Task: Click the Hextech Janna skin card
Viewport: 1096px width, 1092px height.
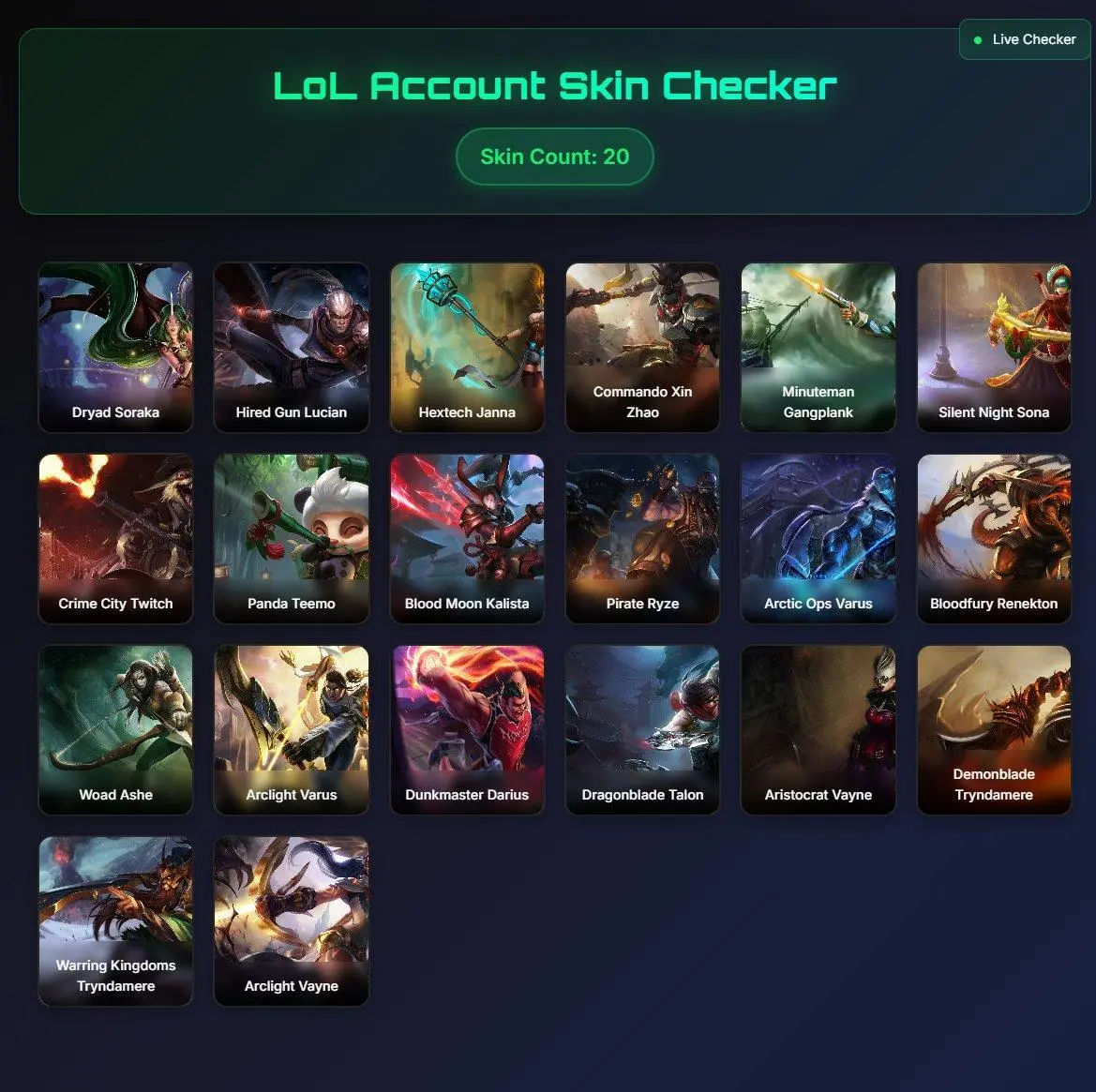Action: (467, 347)
